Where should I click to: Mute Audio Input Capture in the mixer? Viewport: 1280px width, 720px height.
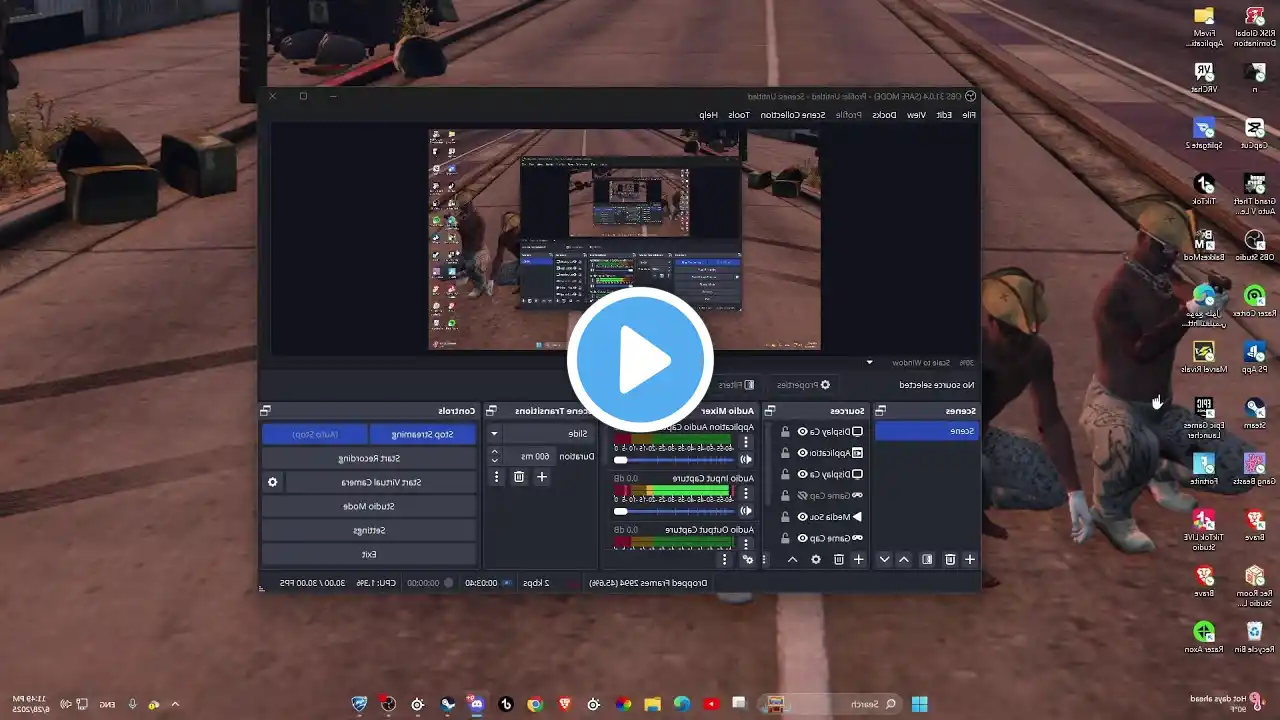click(745, 511)
